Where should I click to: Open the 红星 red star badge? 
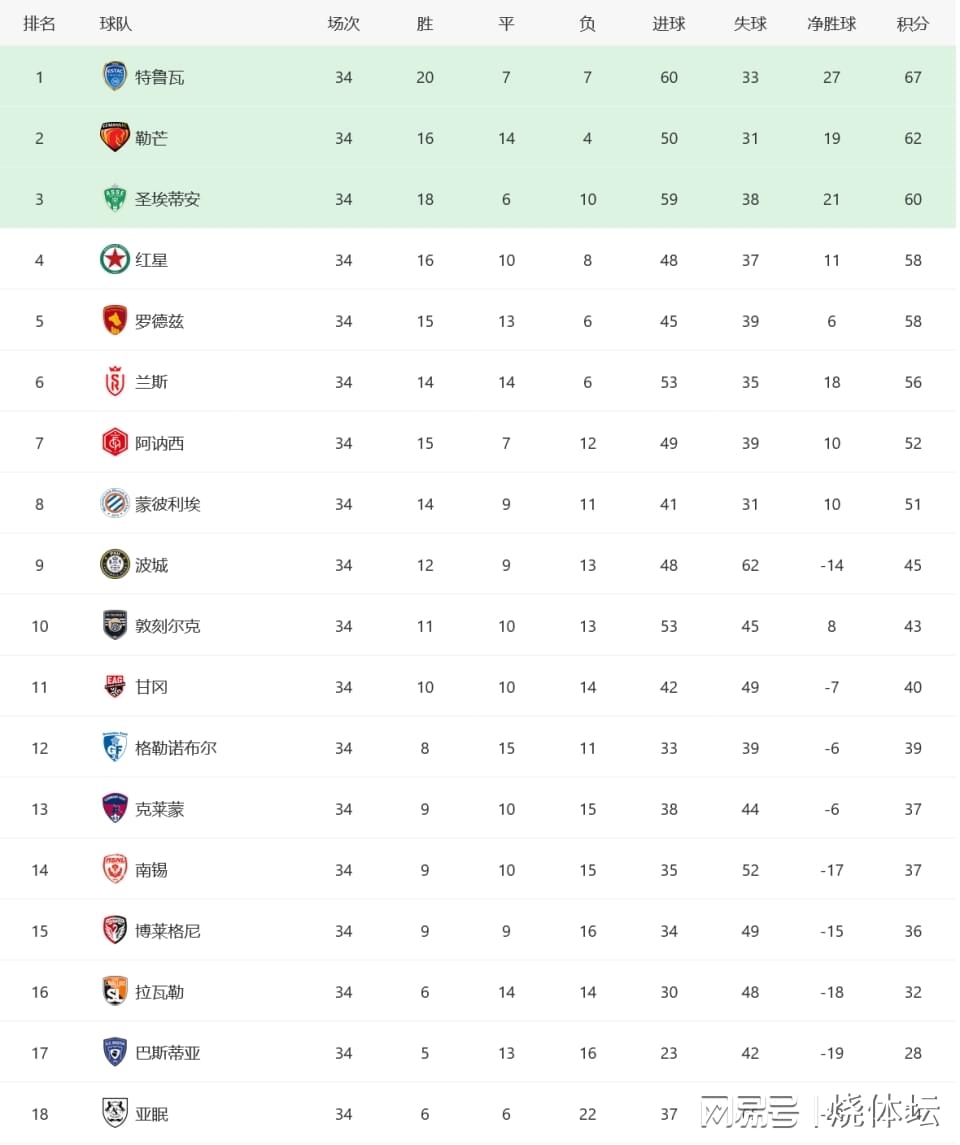(x=115, y=259)
